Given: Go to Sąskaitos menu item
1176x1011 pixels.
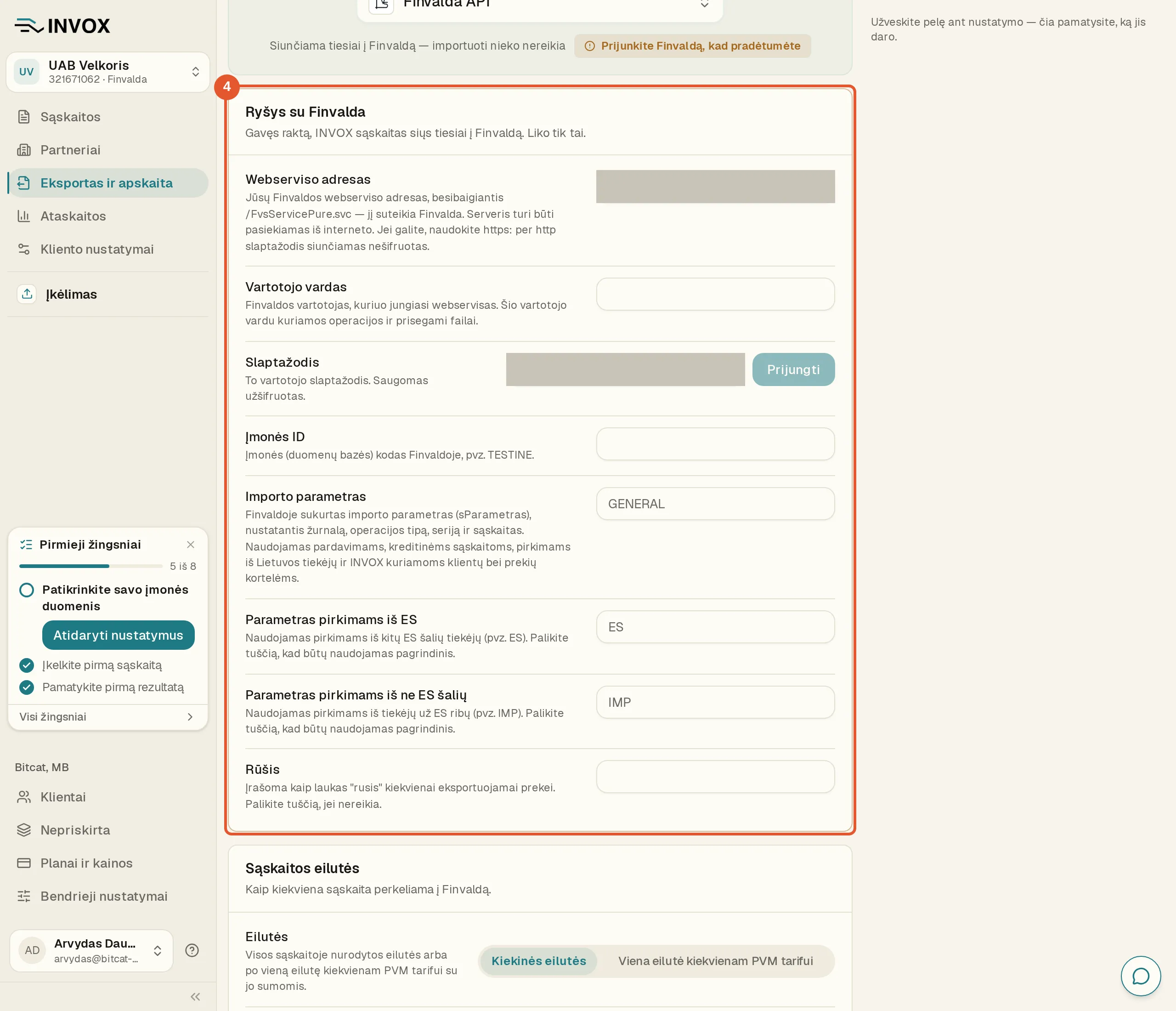Looking at the screenshot, I should coord(108,117).
